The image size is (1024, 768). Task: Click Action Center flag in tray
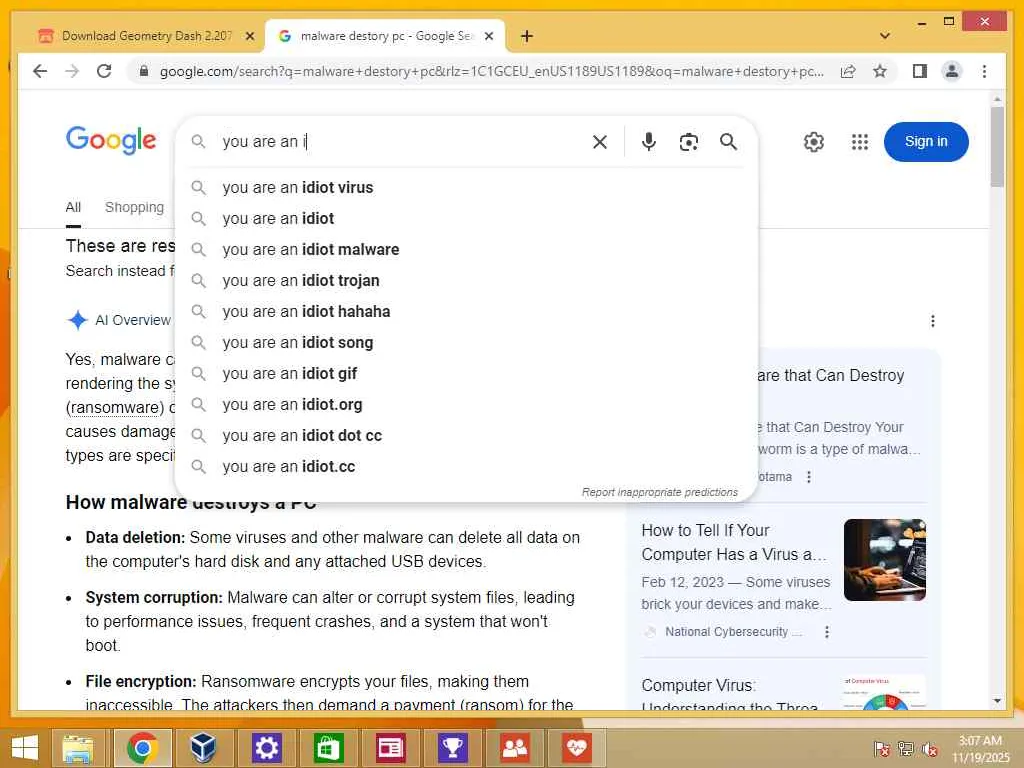coord(882,749)
